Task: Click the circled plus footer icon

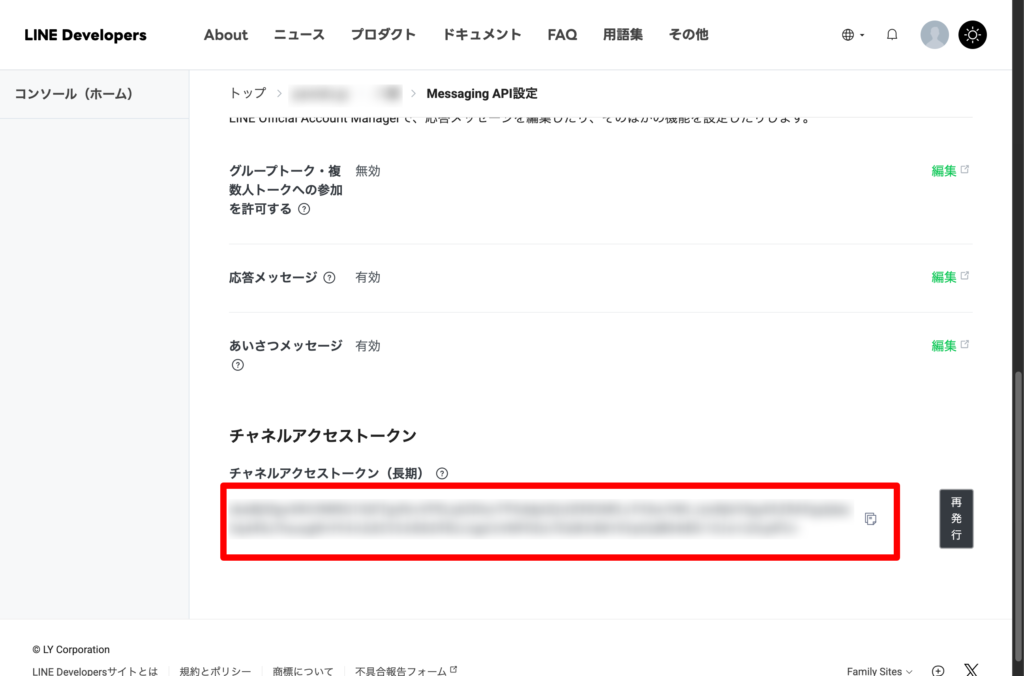Action: click(x=938, y=671)
